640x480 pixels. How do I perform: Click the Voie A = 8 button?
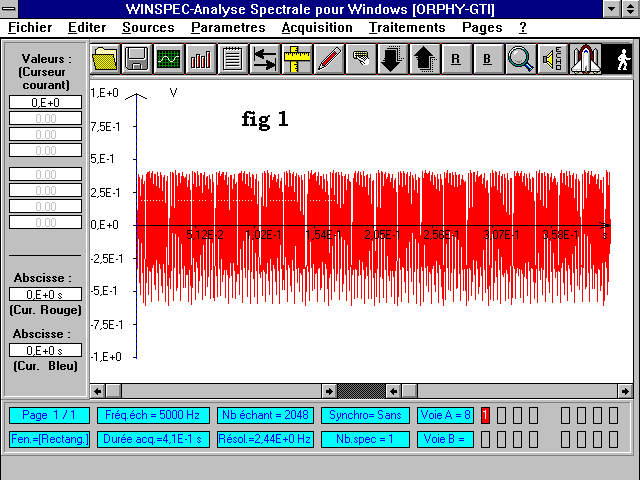click(445, 416)
